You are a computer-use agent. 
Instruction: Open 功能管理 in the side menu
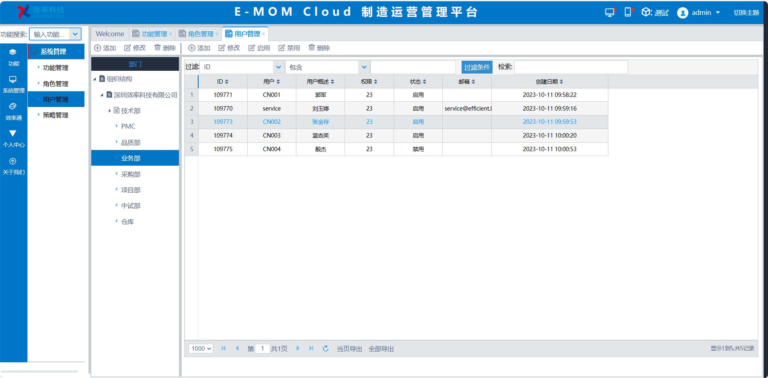pos(56,68)
